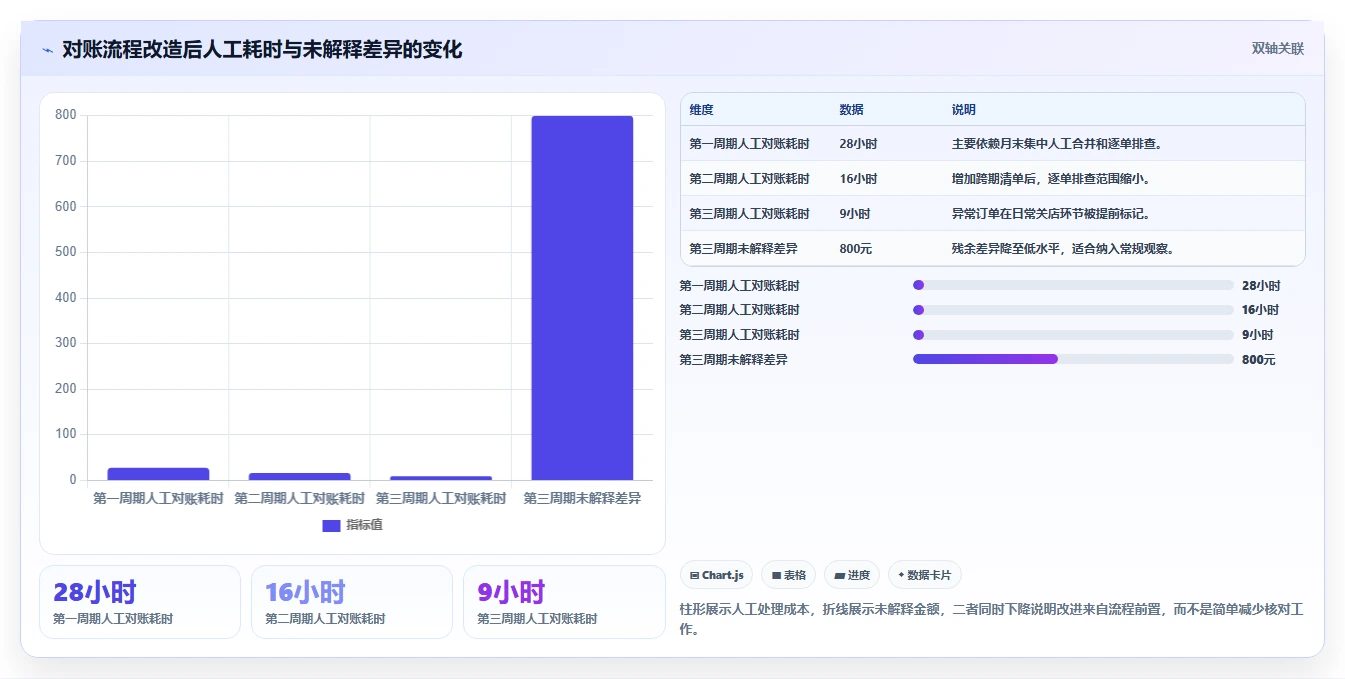This screenshot has width=1345, height=679.
Task: Click the note 异常订单在日常关店环节被提前标记。
Action: 1050,214
